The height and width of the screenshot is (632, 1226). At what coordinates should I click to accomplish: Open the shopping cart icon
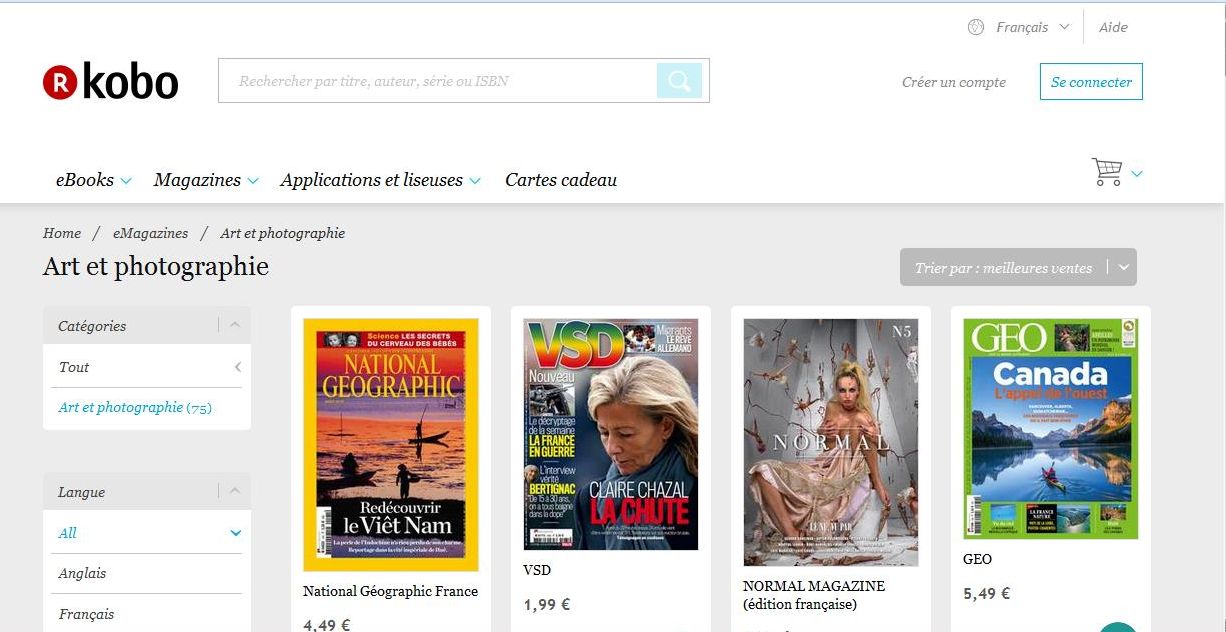coord(1107,172)
